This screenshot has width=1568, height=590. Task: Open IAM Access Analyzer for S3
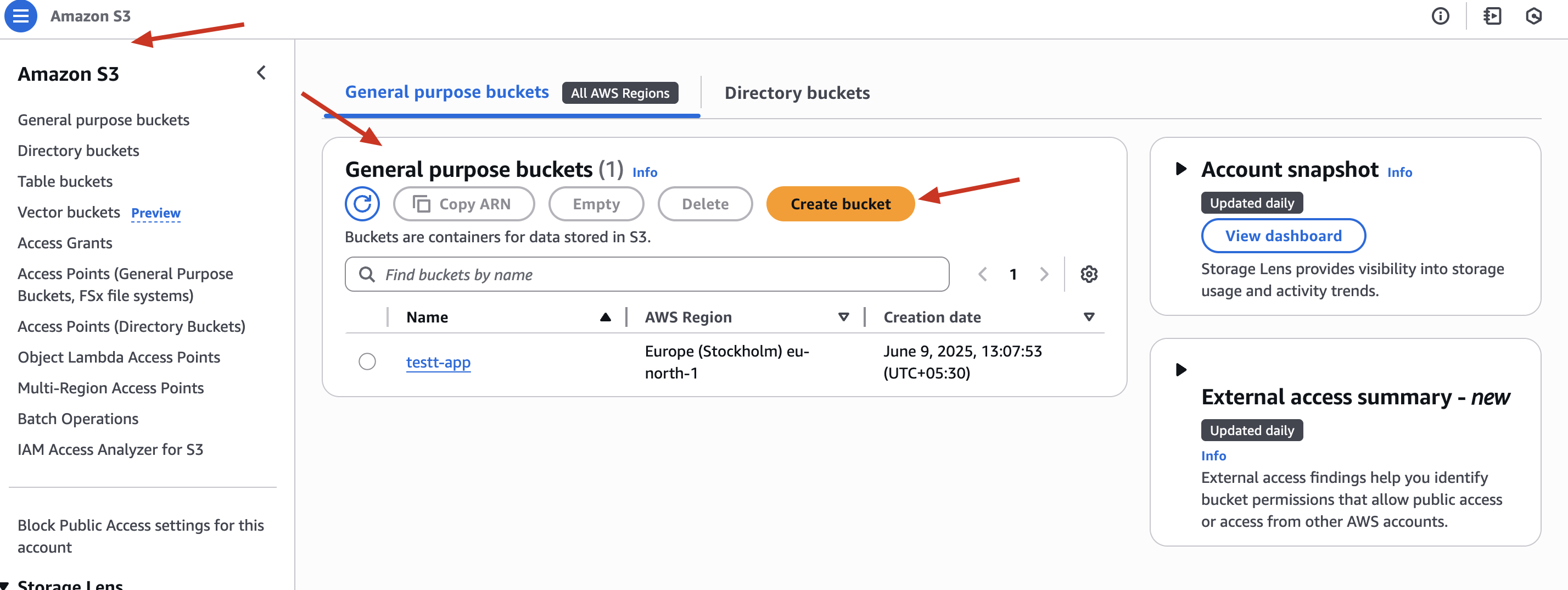click(x=110, y=450)
